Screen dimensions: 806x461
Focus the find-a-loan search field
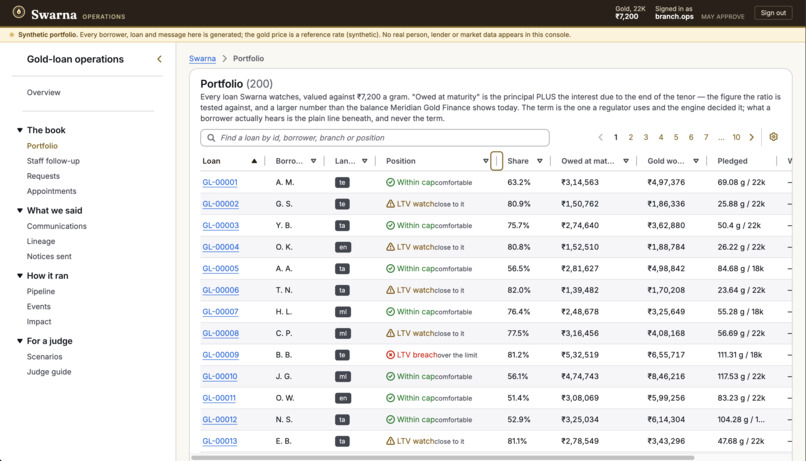tap(375, 138)
